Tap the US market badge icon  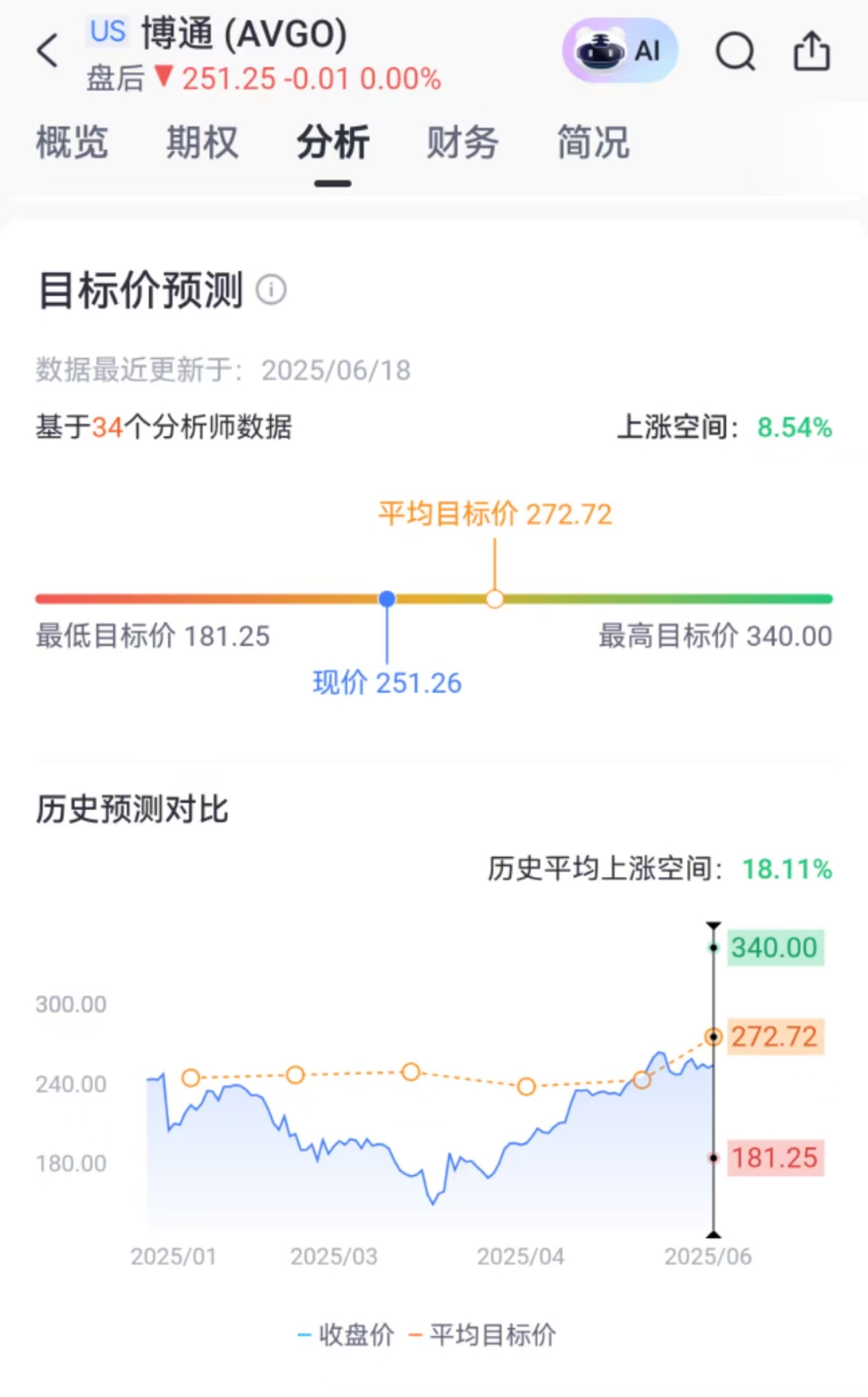point(108,31)
